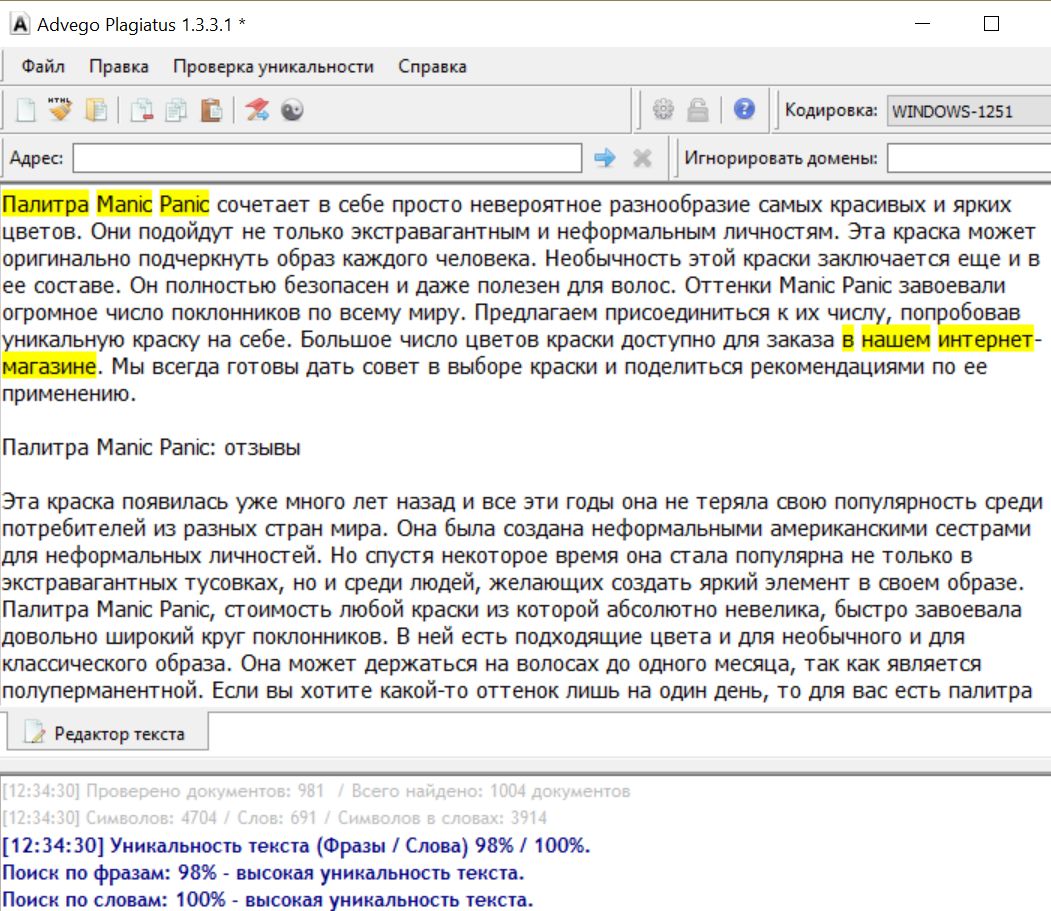Image resolution: width=1051 pixels, height=911 pixels.
Task: Click the highlighted word магазине
Action: click(50, 367)
